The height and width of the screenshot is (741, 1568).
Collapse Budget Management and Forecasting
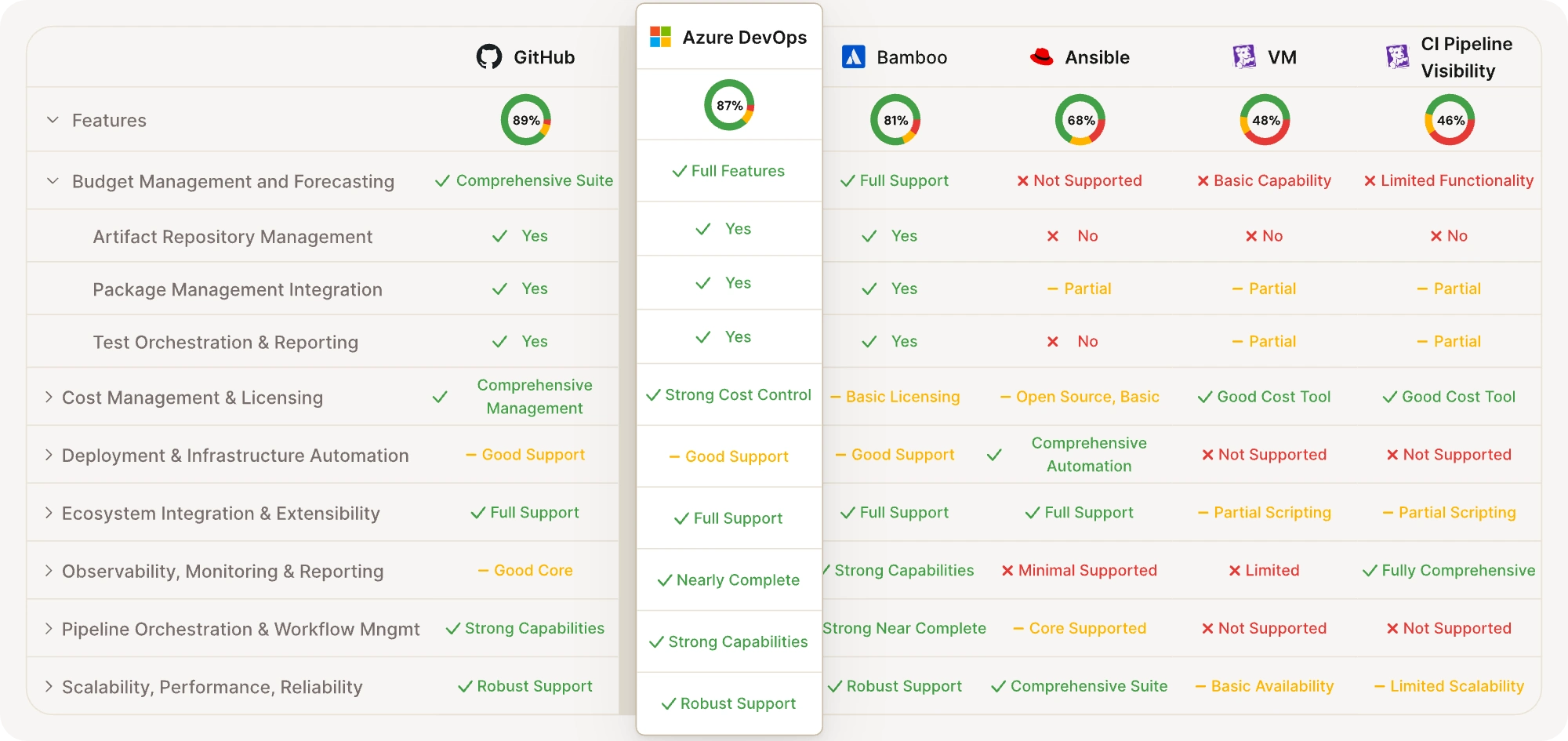click(x=52, y=180)
